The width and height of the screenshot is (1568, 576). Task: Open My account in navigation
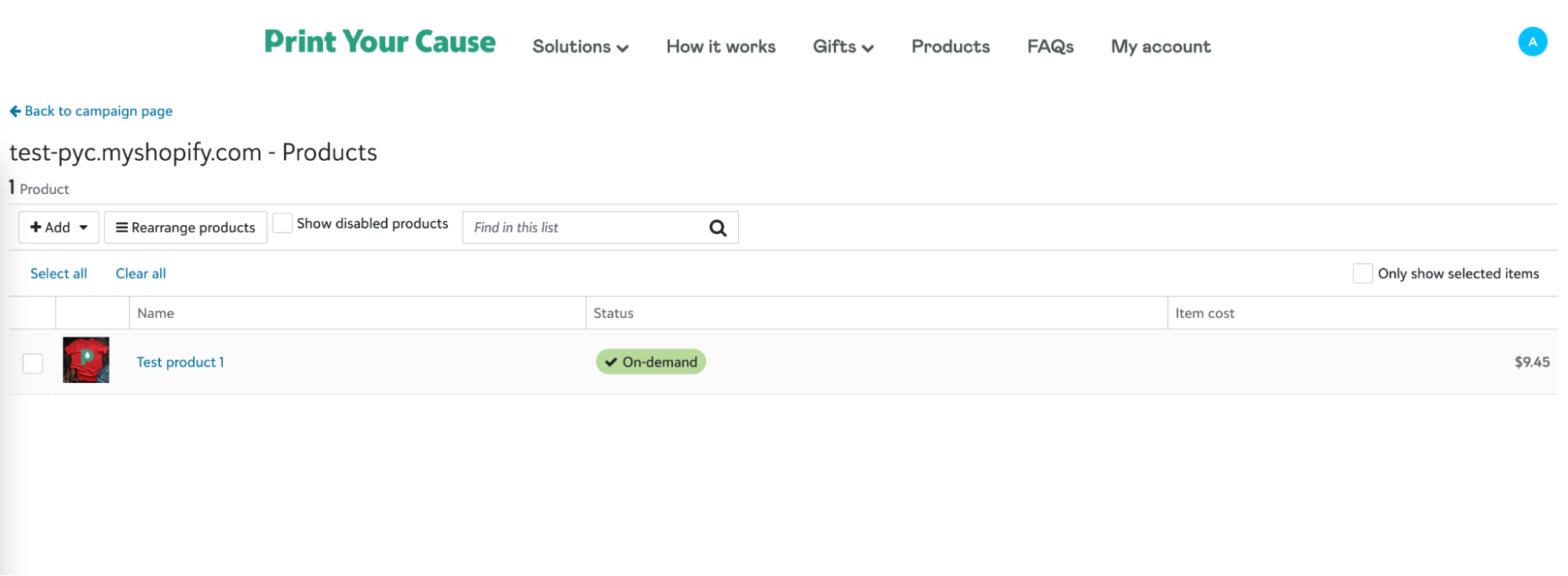pos(1161,47)
